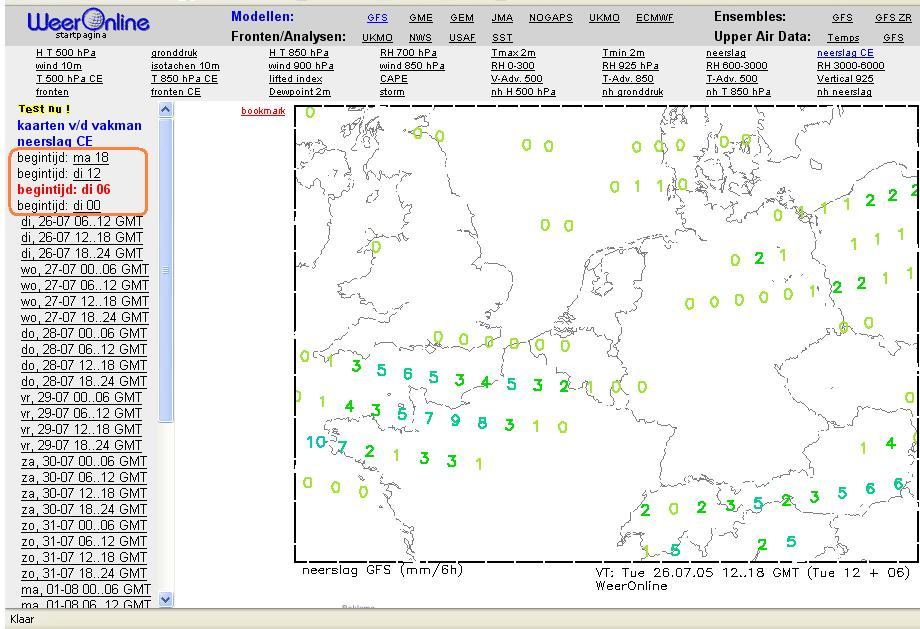The image size is (920, 629).
Task: Choose begintijd di 00
Action: (x=87, y=205)
